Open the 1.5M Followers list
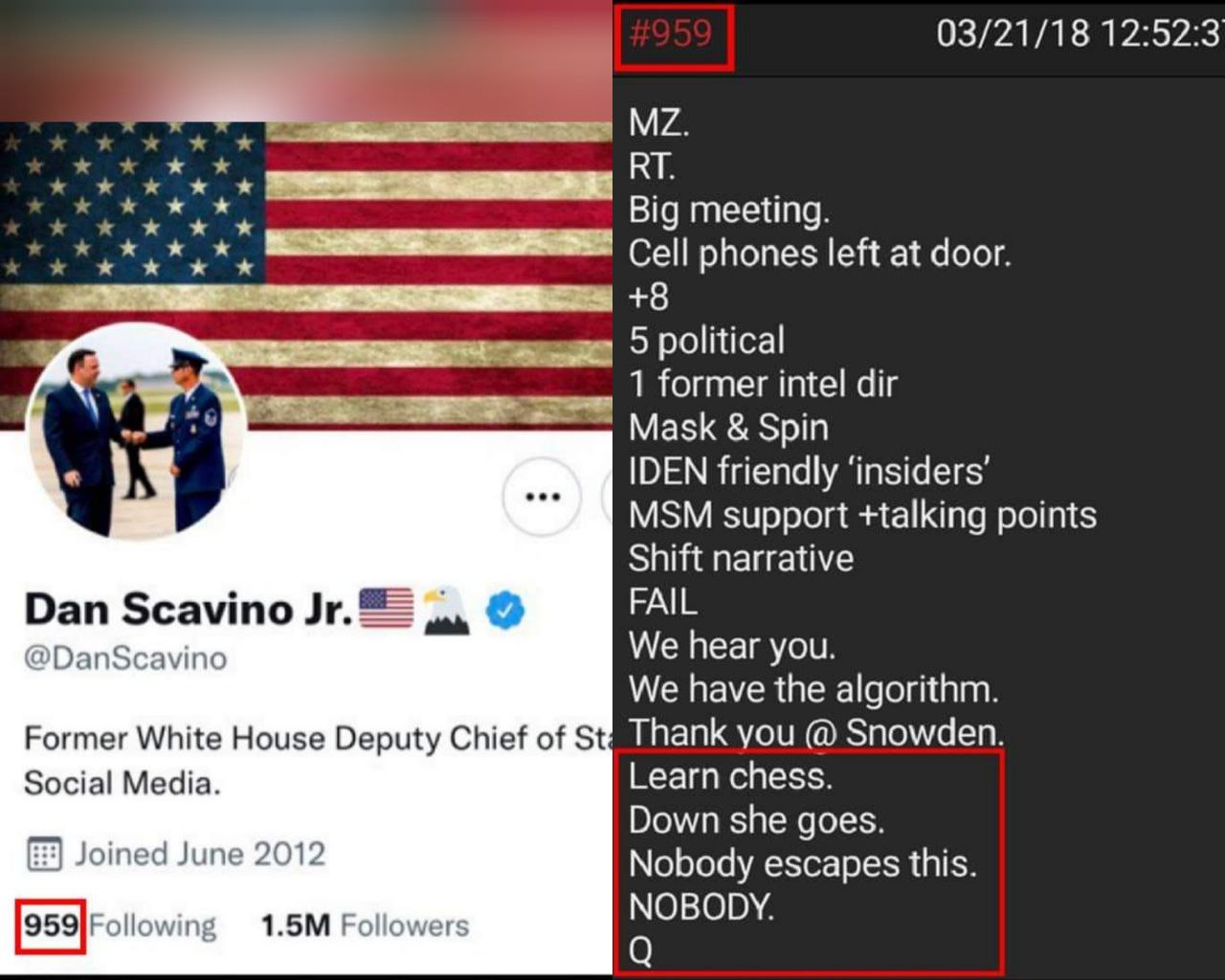Screen dimensions: 1225x980 point(365,925)
